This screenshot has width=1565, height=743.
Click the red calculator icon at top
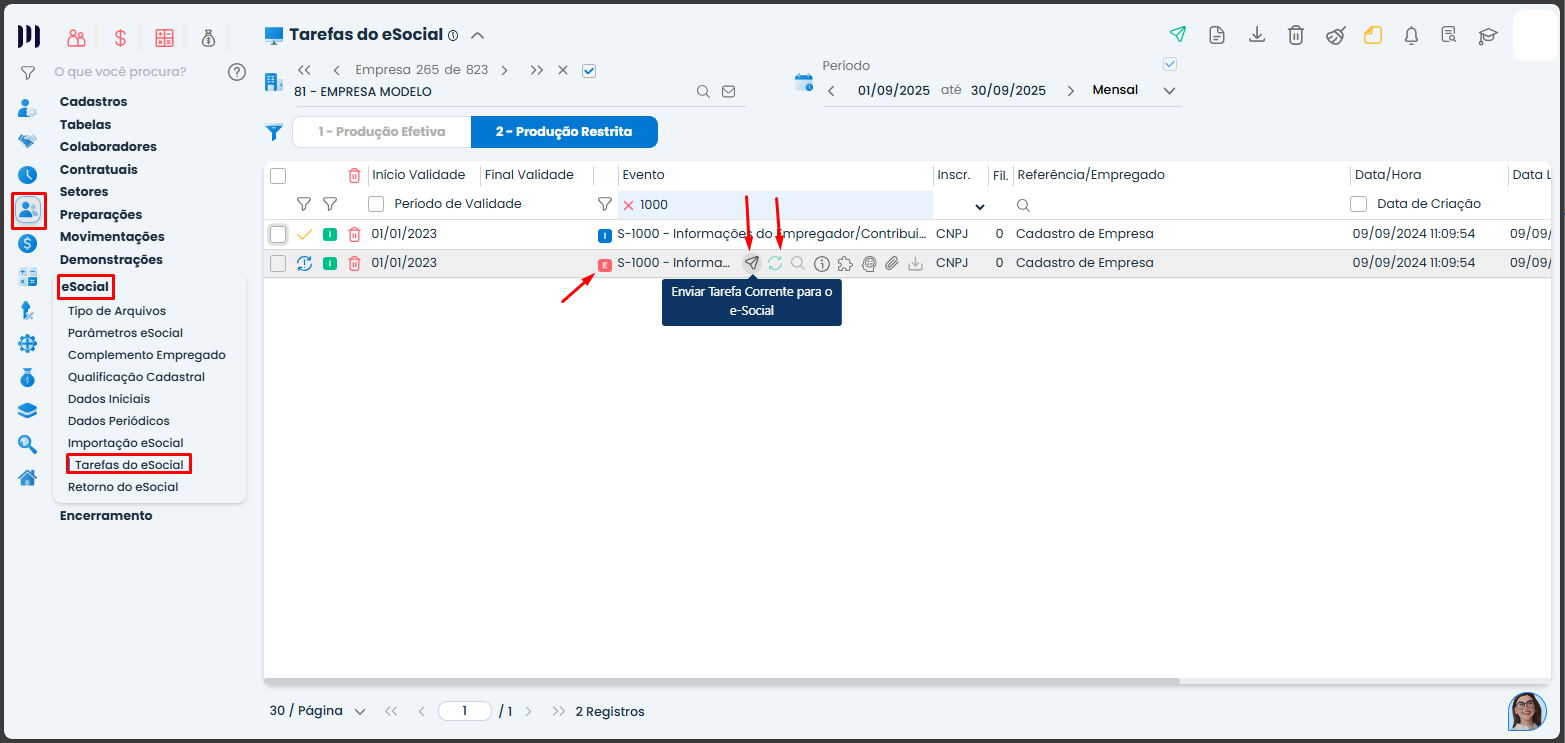pos(164,38)
